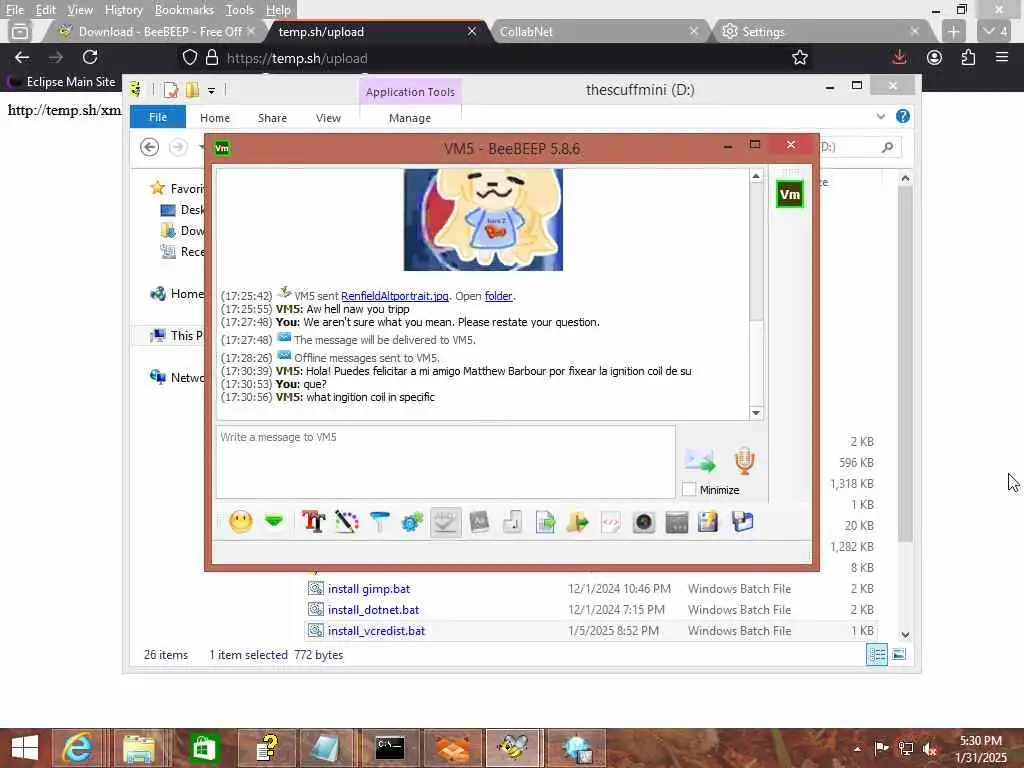Click the green down-arrow icon in chat toolbar
The image size is (1024, 768).
274,521
